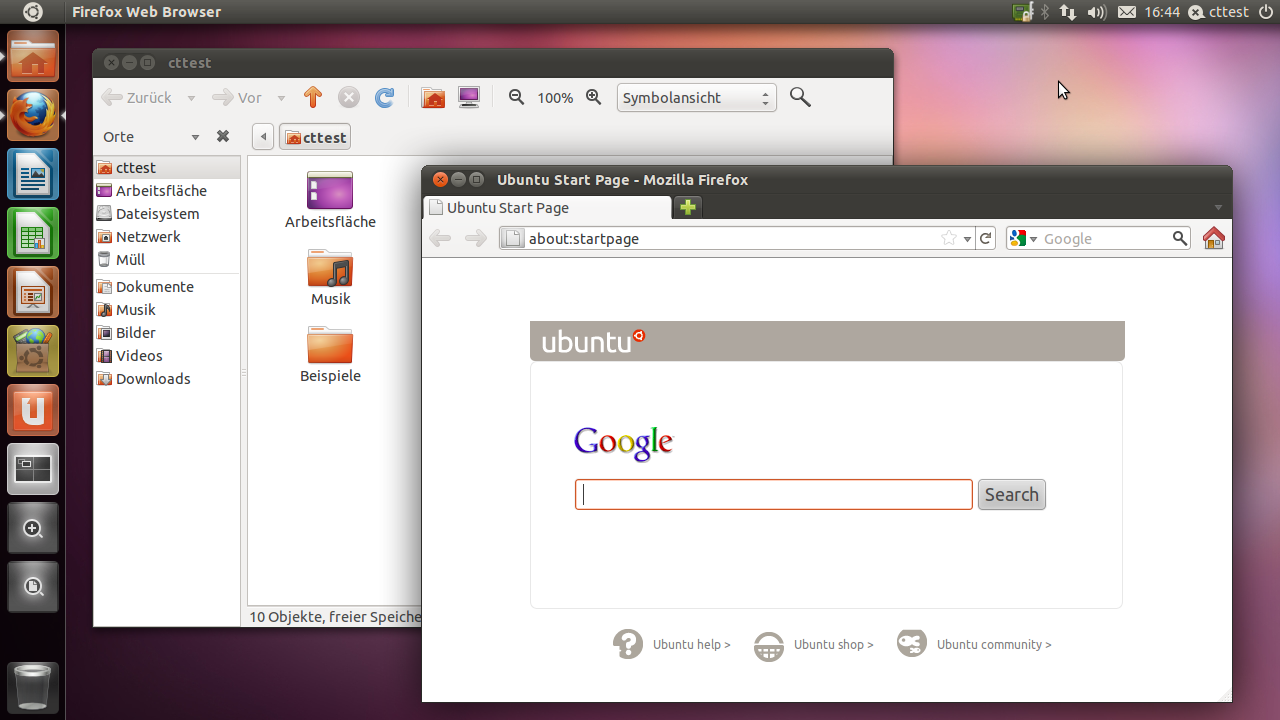This screenshot has height=720, width=1280.
Task: Go to the Firefox home page
Action: [1214, 238]
